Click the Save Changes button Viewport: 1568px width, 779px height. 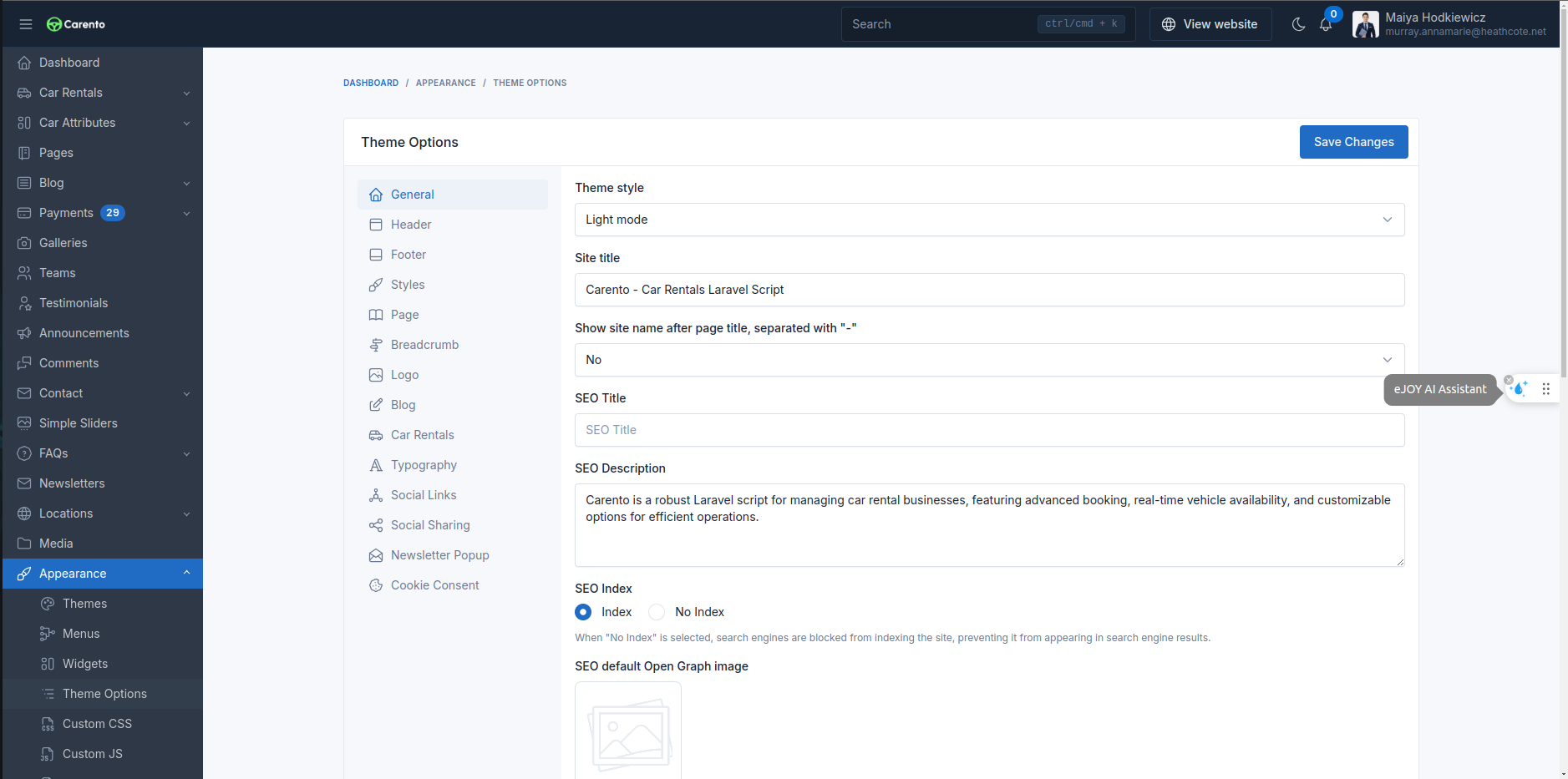tap(1353, 142)
